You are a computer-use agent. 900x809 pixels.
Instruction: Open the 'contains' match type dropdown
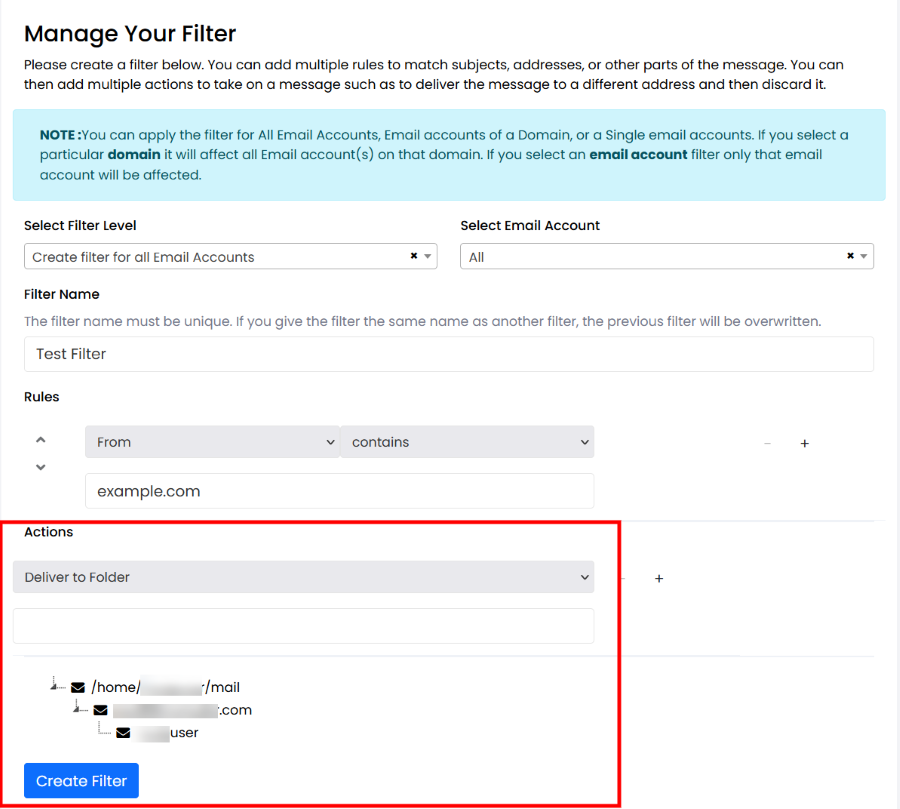[x=466, y=442]
